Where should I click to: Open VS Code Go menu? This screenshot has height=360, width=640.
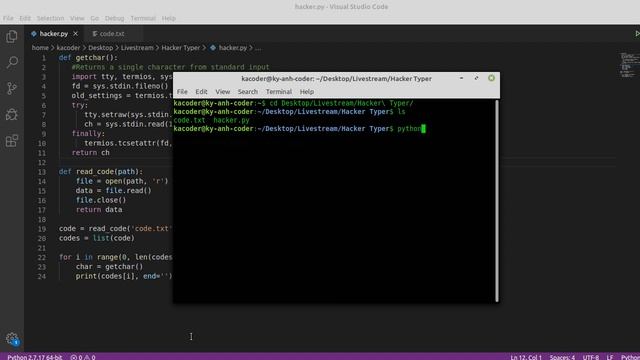coord(94,18)
